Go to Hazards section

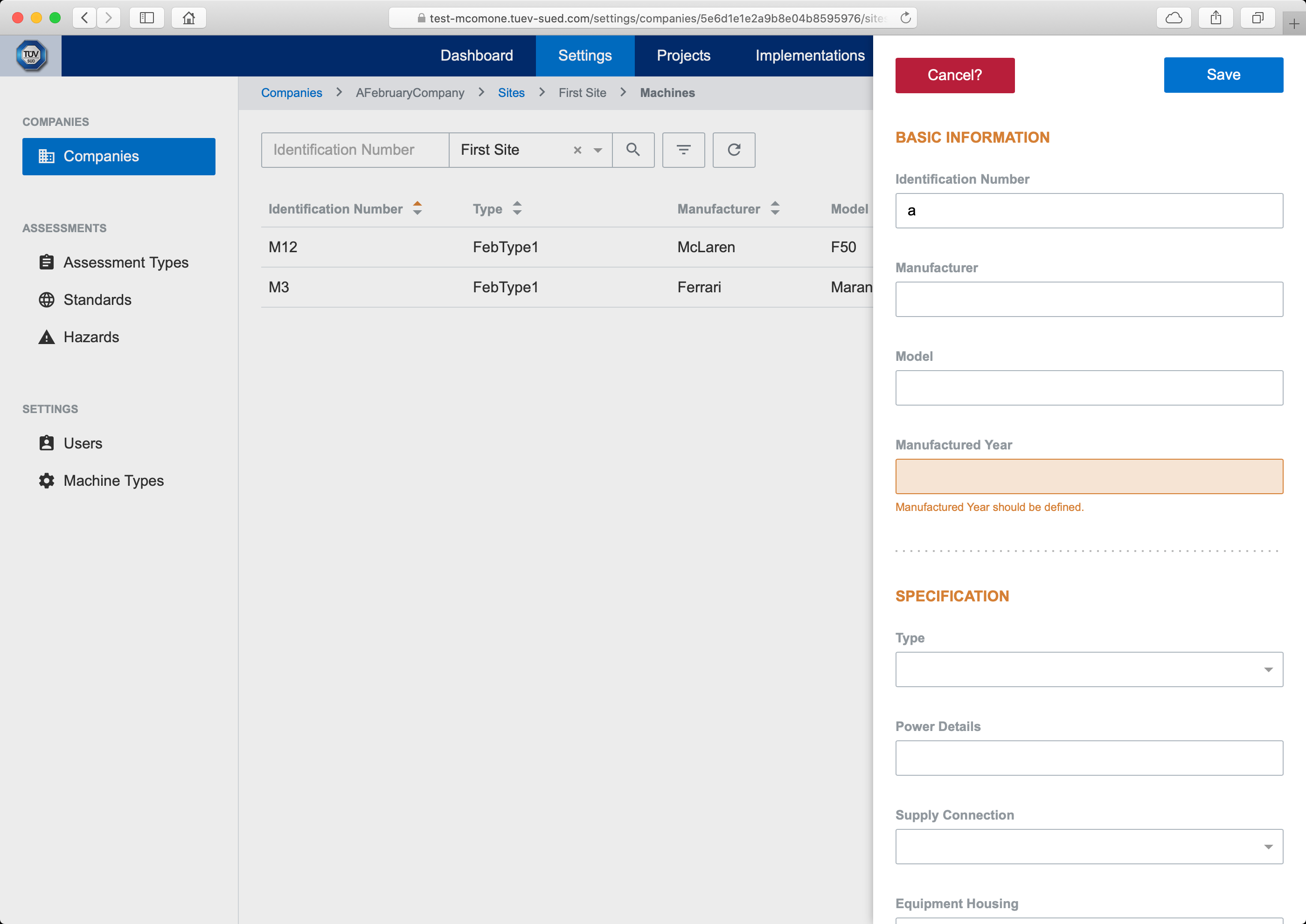click(91, 337)
